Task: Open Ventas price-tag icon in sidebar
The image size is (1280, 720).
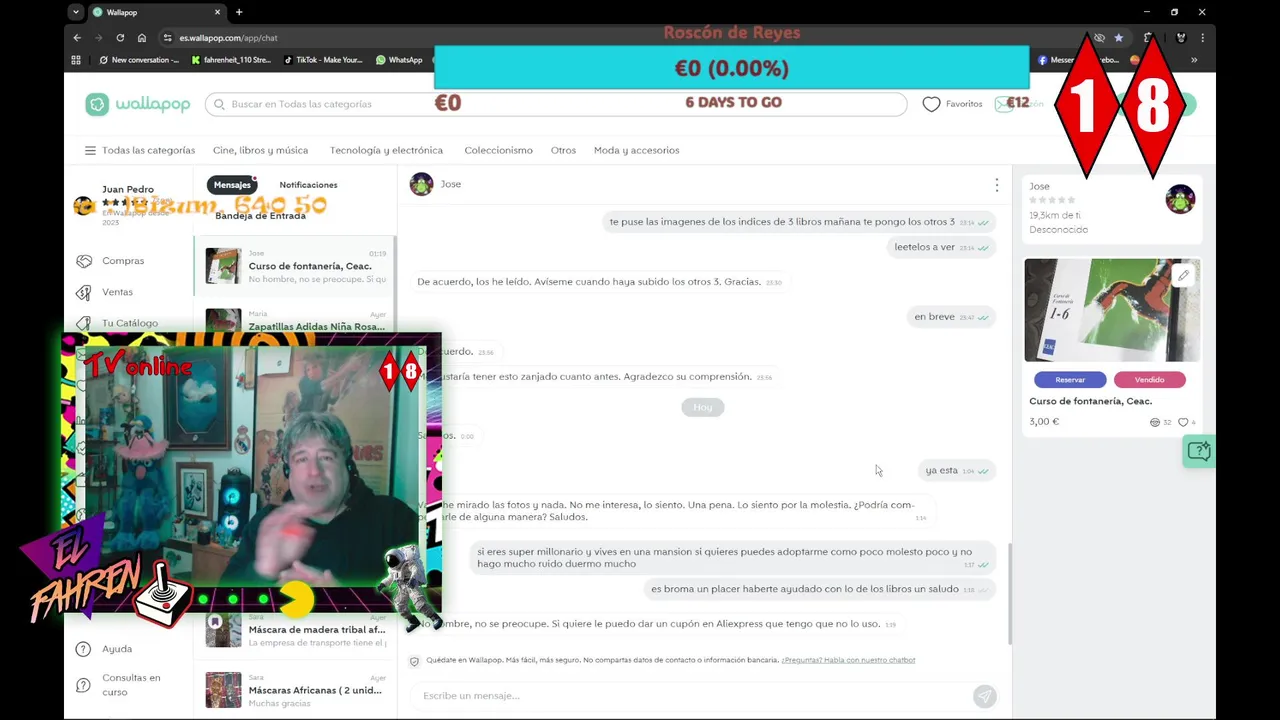Action: tap(84, 292)
